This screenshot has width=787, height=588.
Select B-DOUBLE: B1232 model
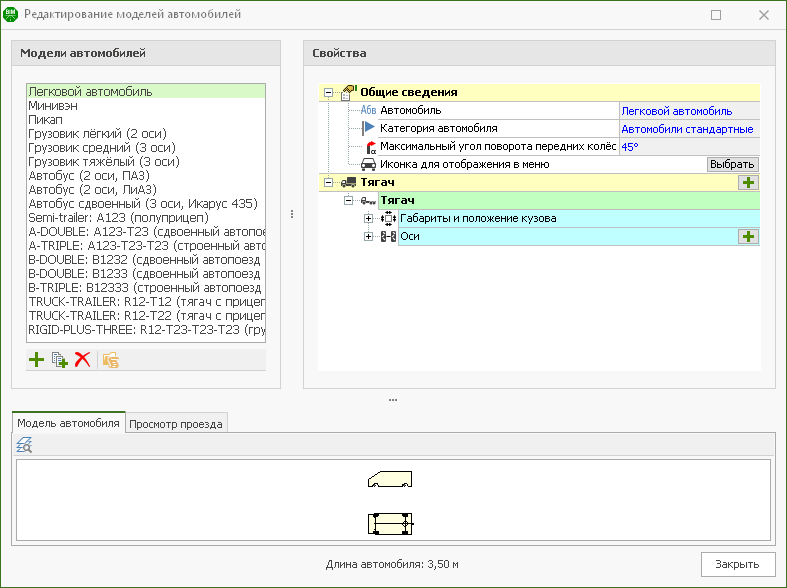146,260
